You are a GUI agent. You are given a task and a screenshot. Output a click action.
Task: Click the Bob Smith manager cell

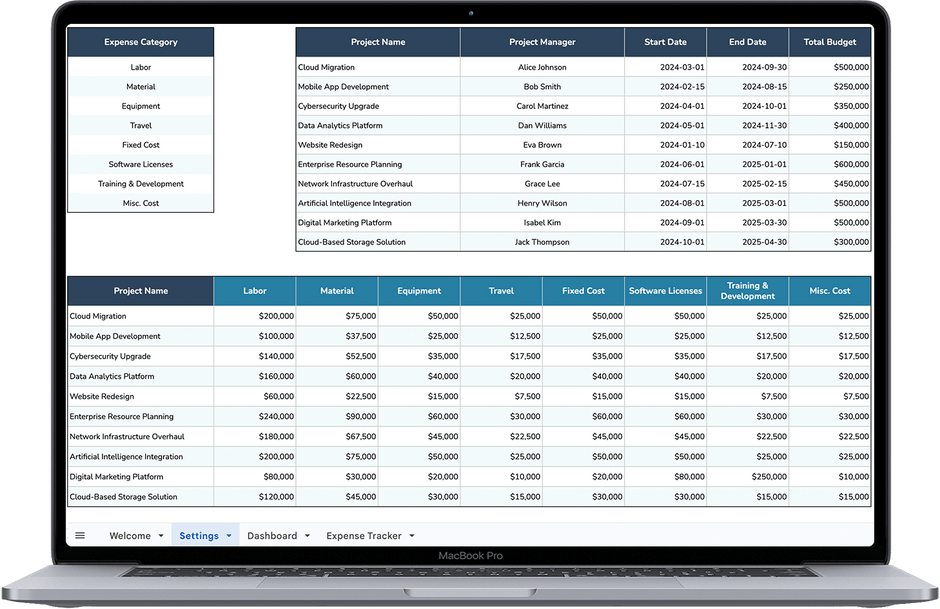pyautogui.click(x=543, y=86)
